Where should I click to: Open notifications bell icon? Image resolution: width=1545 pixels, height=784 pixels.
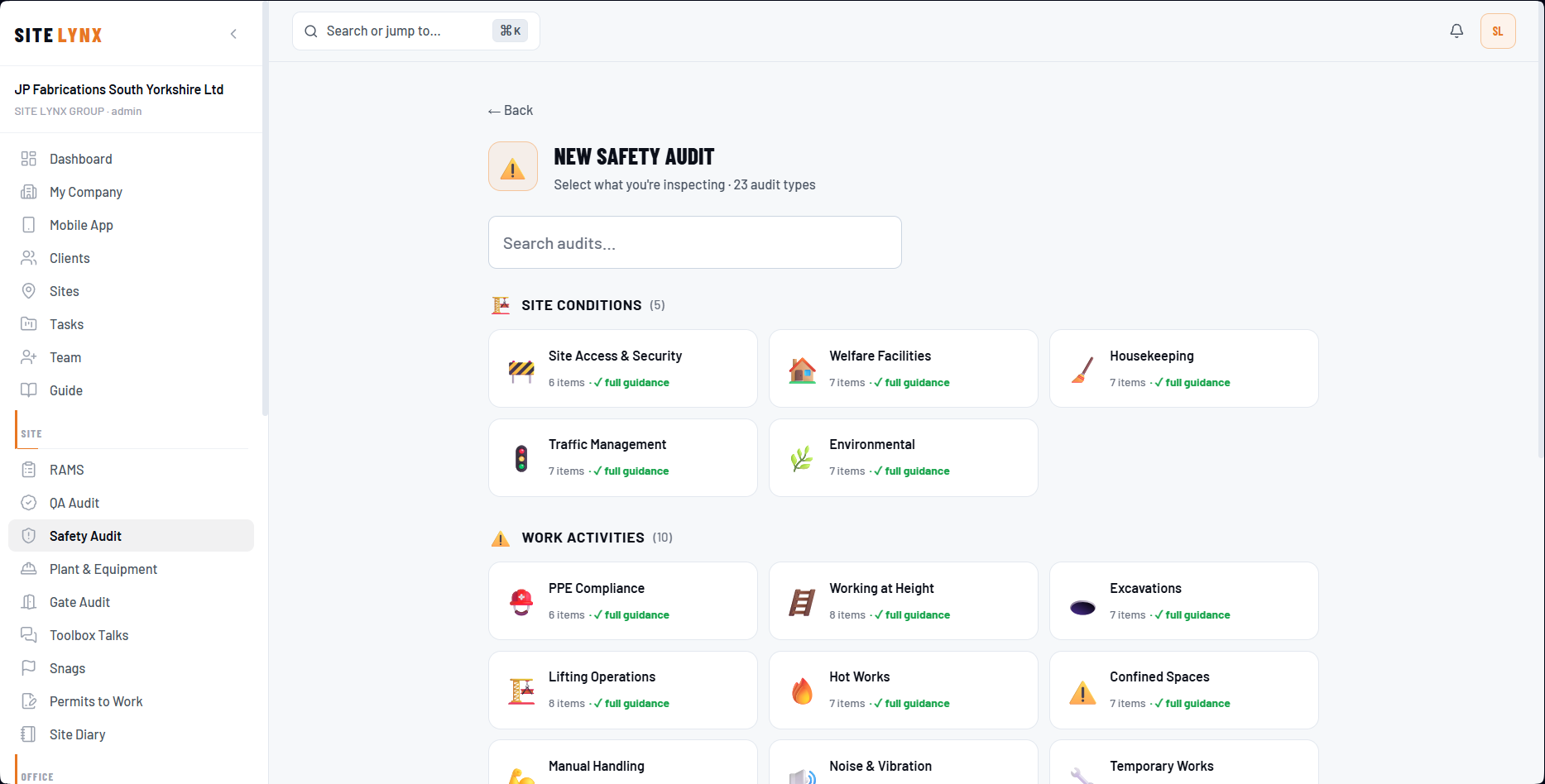coord(1456,31)
